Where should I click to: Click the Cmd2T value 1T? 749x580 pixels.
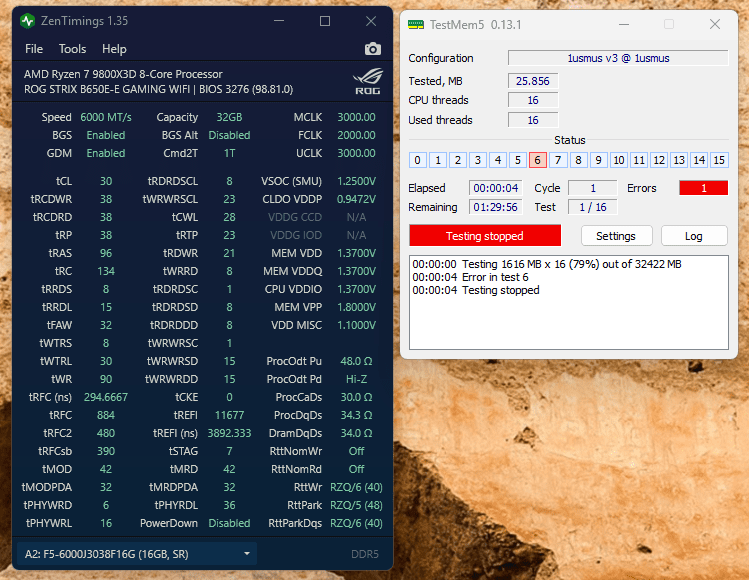[x=229, y=153]
